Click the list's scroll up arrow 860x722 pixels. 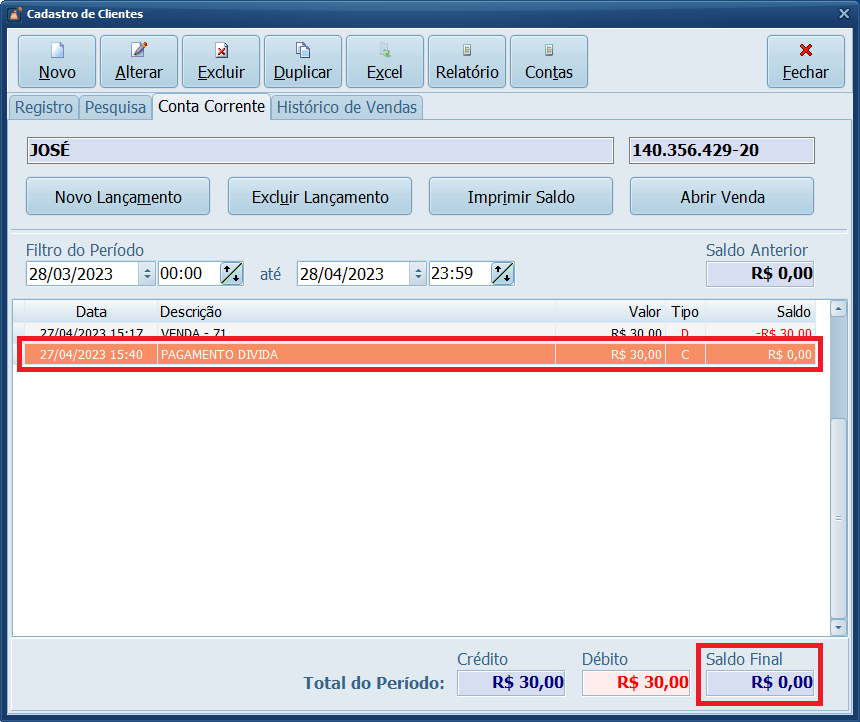838,311
